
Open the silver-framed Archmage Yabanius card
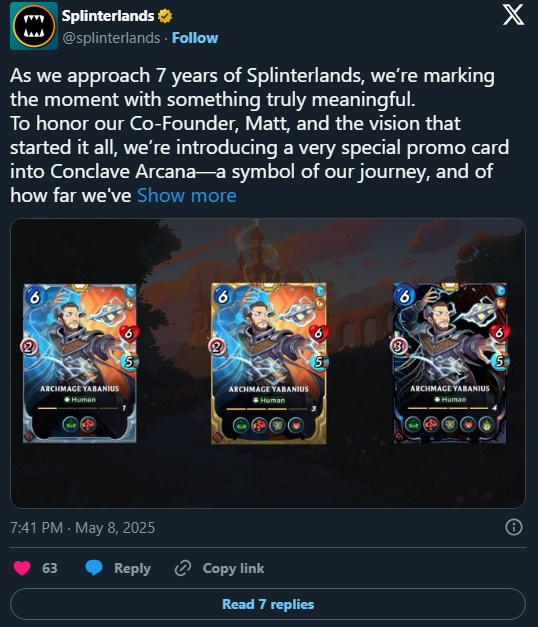pos(80,363)
